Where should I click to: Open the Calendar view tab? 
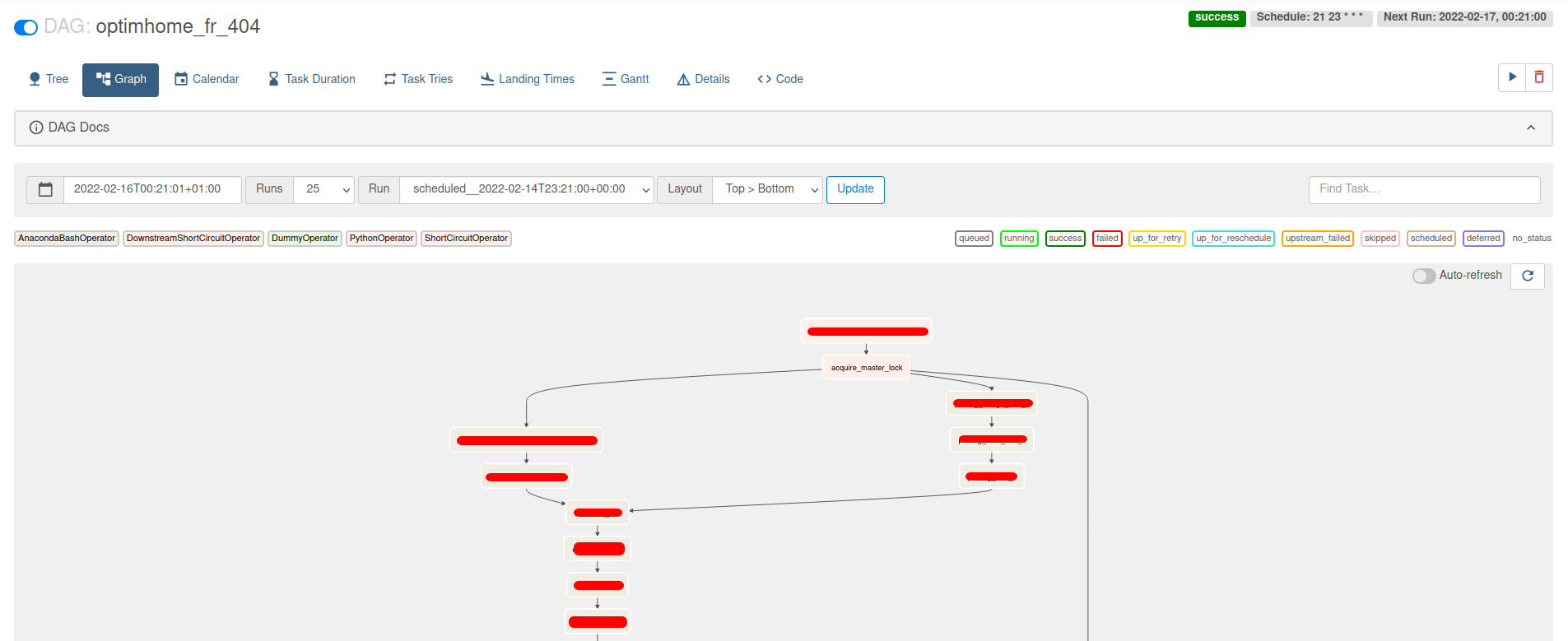207,79
